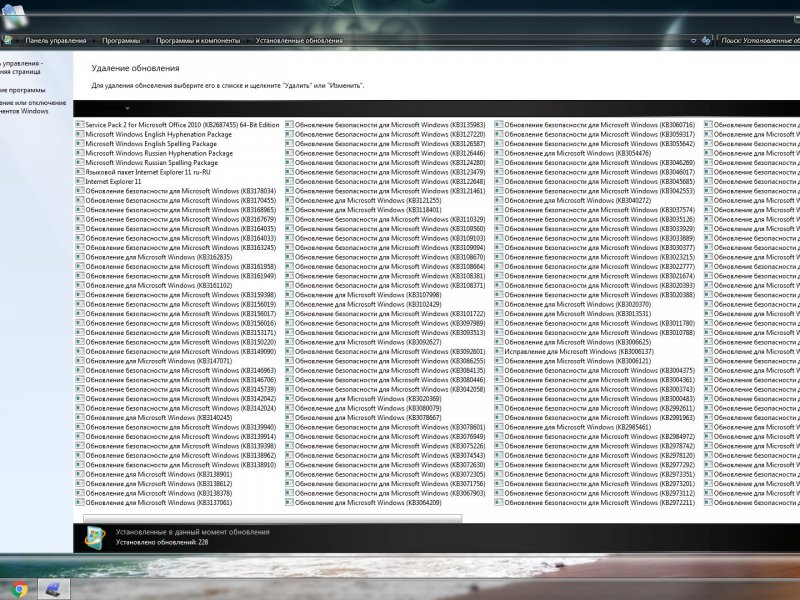This screenshot has height=600, width=800.
Task: Select security update KB3170455
Action: coord(181,201)
